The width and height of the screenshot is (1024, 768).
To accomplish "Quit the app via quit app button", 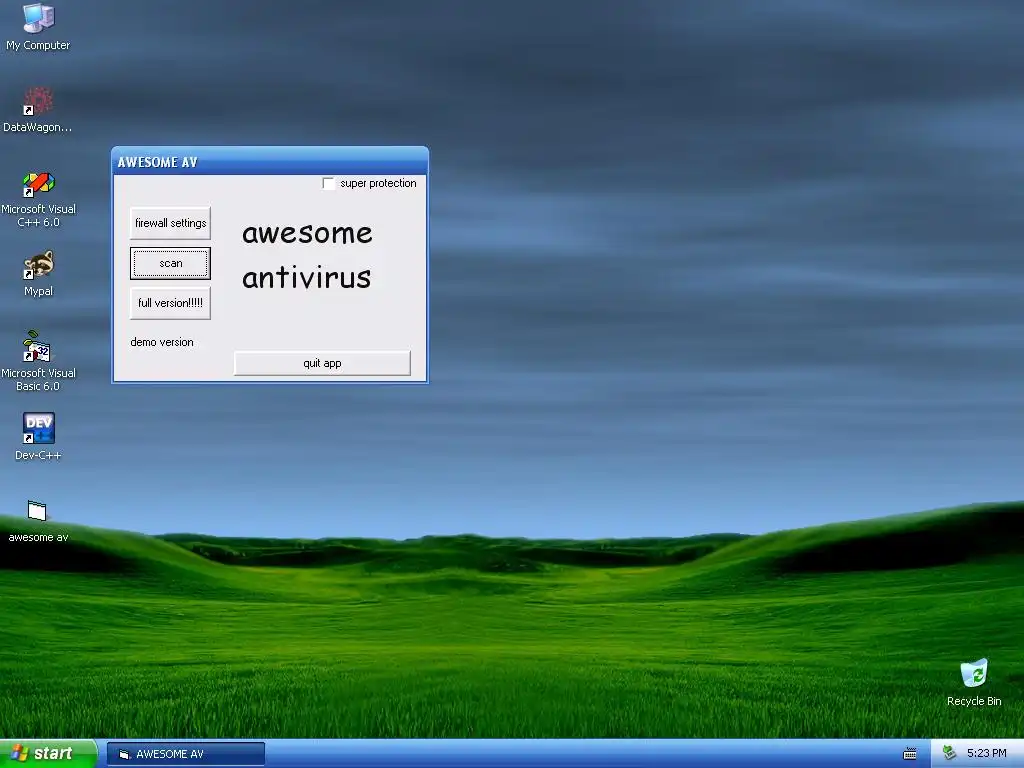I will (323, 363).
